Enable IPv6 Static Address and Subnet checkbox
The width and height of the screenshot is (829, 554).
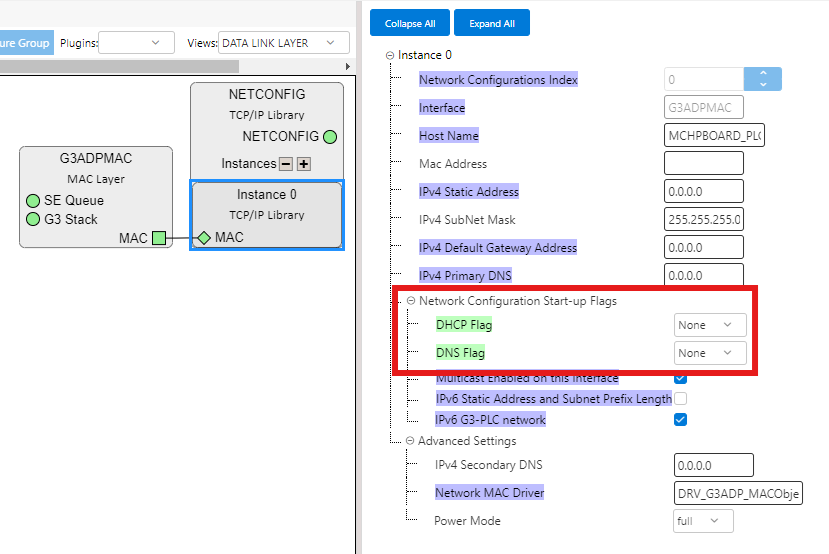(x=681, y=399)
